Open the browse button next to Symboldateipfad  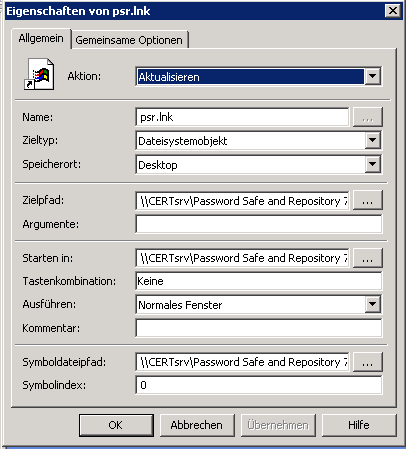[x=367, y=362]
